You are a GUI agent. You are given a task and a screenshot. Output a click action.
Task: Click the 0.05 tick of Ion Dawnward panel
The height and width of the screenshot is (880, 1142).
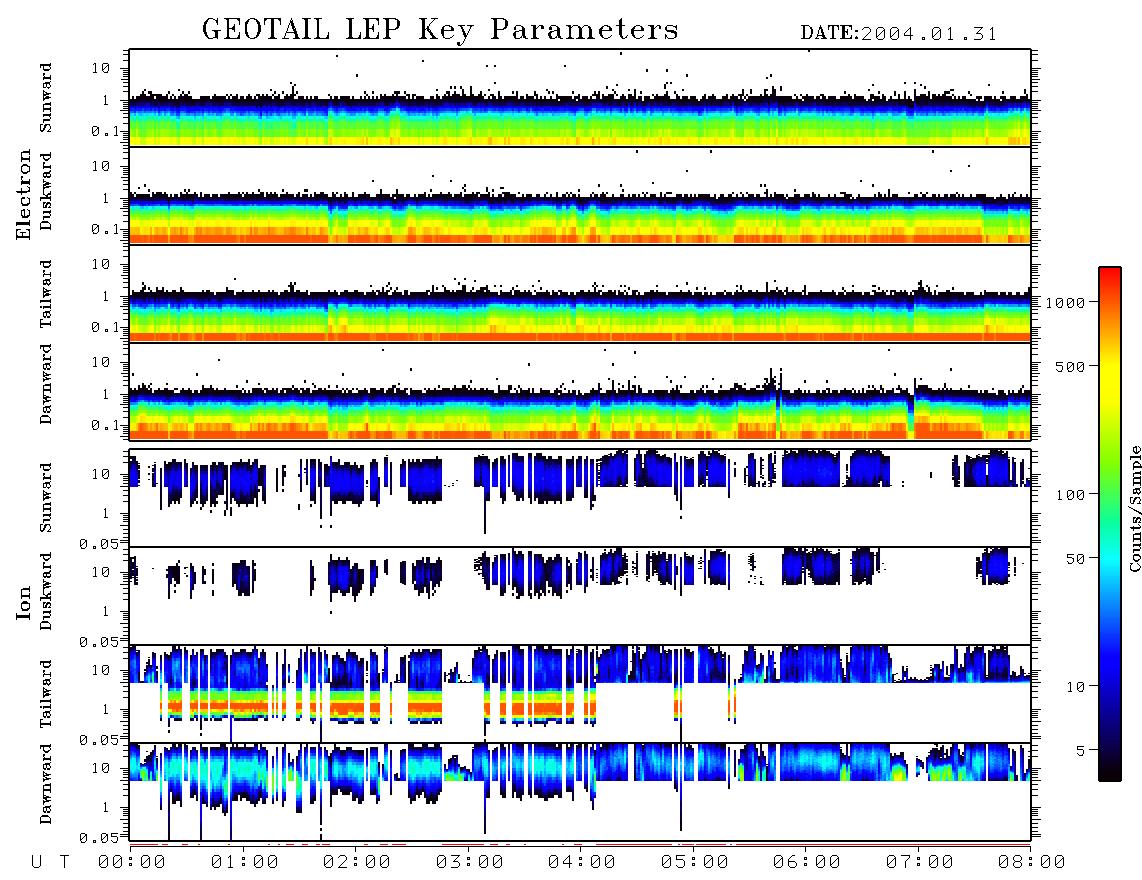coord(99,838)
